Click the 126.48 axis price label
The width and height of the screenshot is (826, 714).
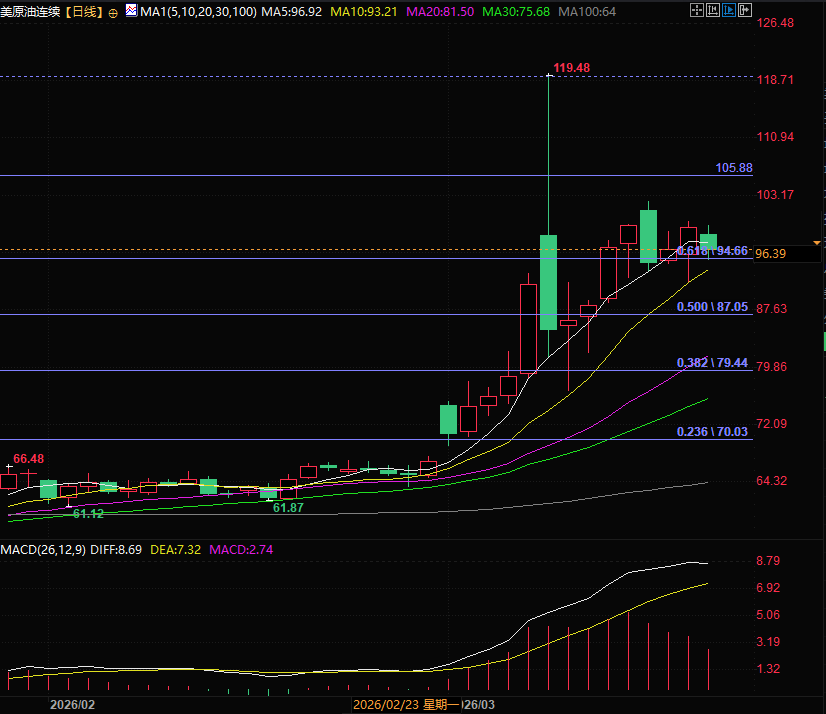[775, 23]
